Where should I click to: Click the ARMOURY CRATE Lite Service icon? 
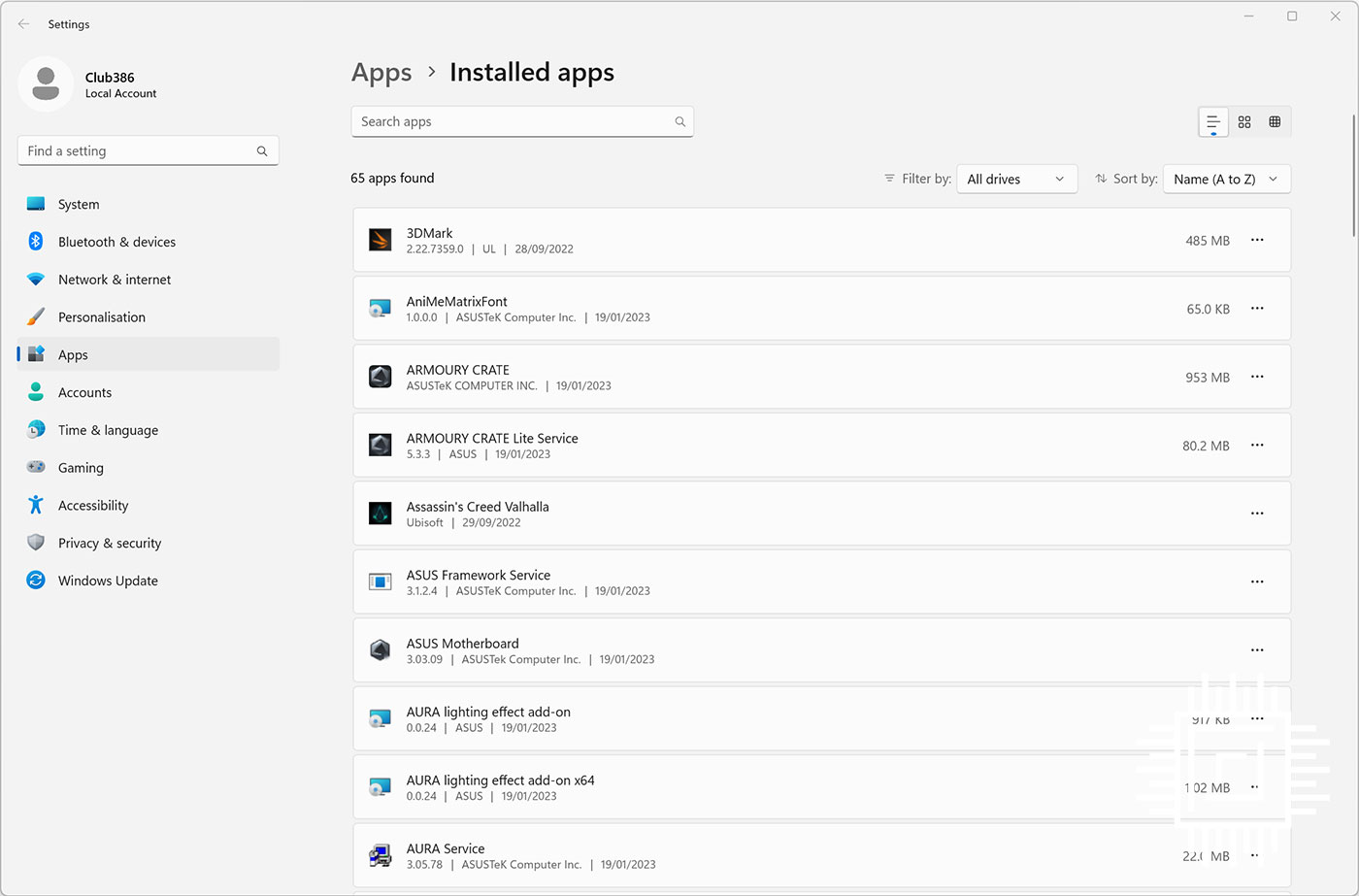tap(380, 445)
